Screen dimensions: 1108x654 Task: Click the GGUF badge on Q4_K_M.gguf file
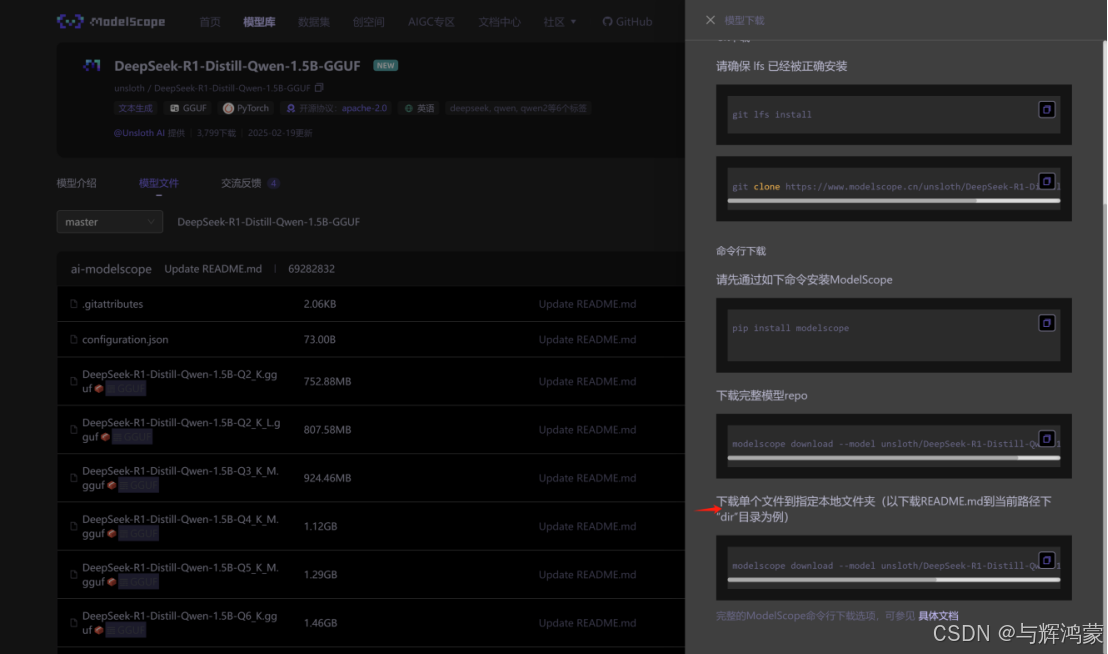138,534
